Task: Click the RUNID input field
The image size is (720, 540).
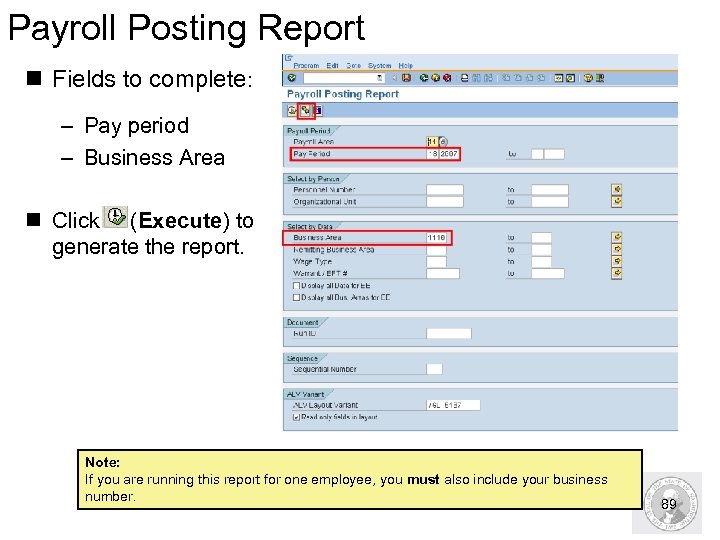Action: (449, 334)
